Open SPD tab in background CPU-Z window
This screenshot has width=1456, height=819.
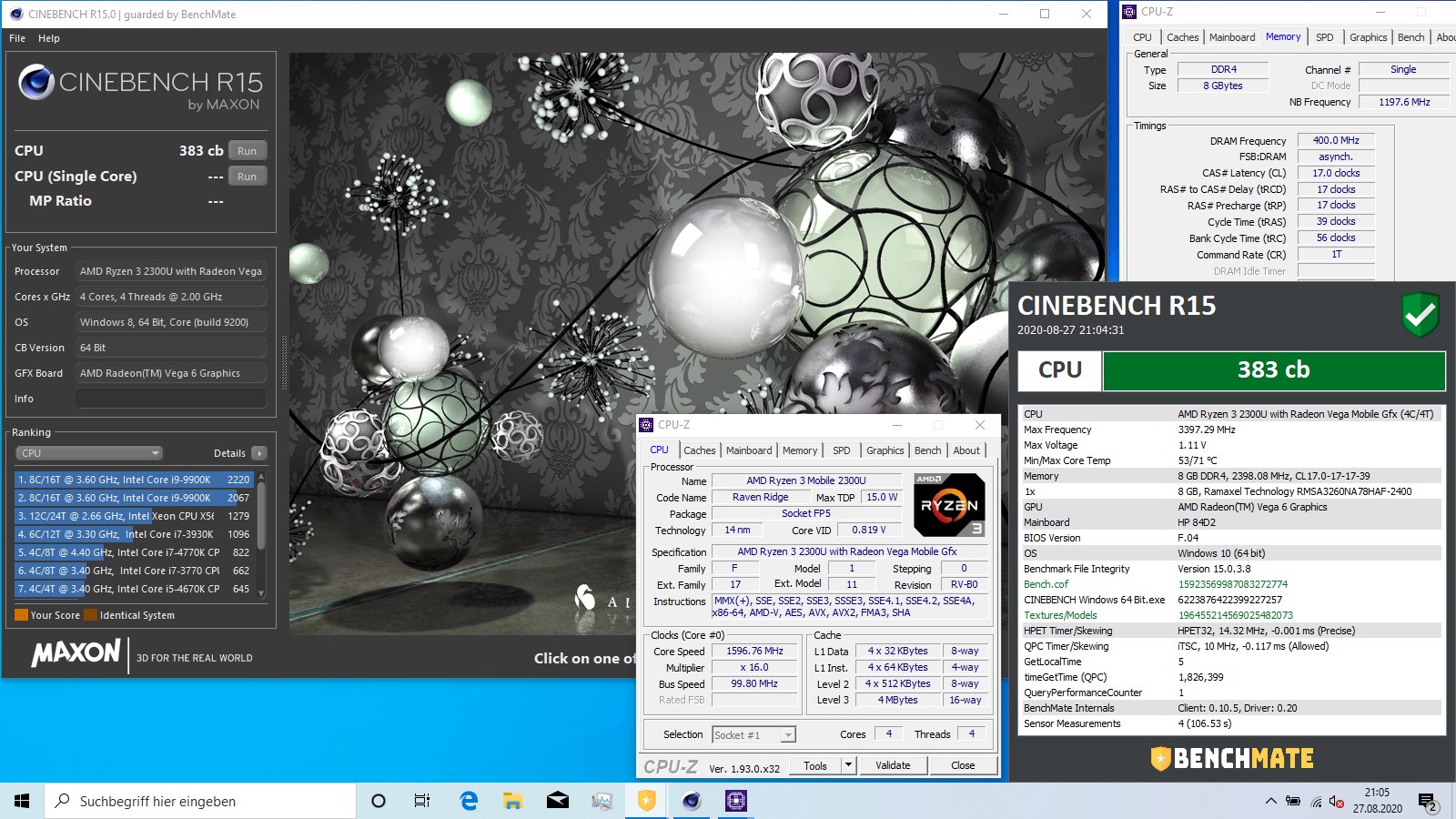click(x=1325, y=37)
